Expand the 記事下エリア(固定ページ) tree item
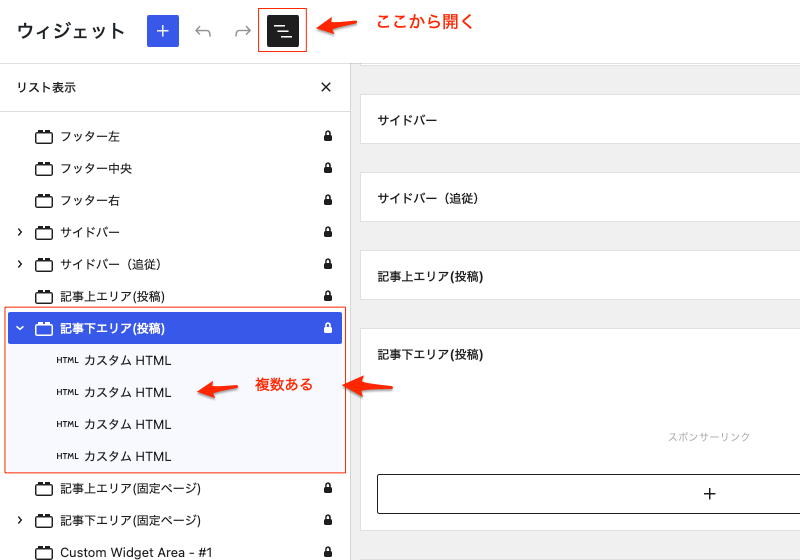Screen dimensions: 800x560 (20, 520)
